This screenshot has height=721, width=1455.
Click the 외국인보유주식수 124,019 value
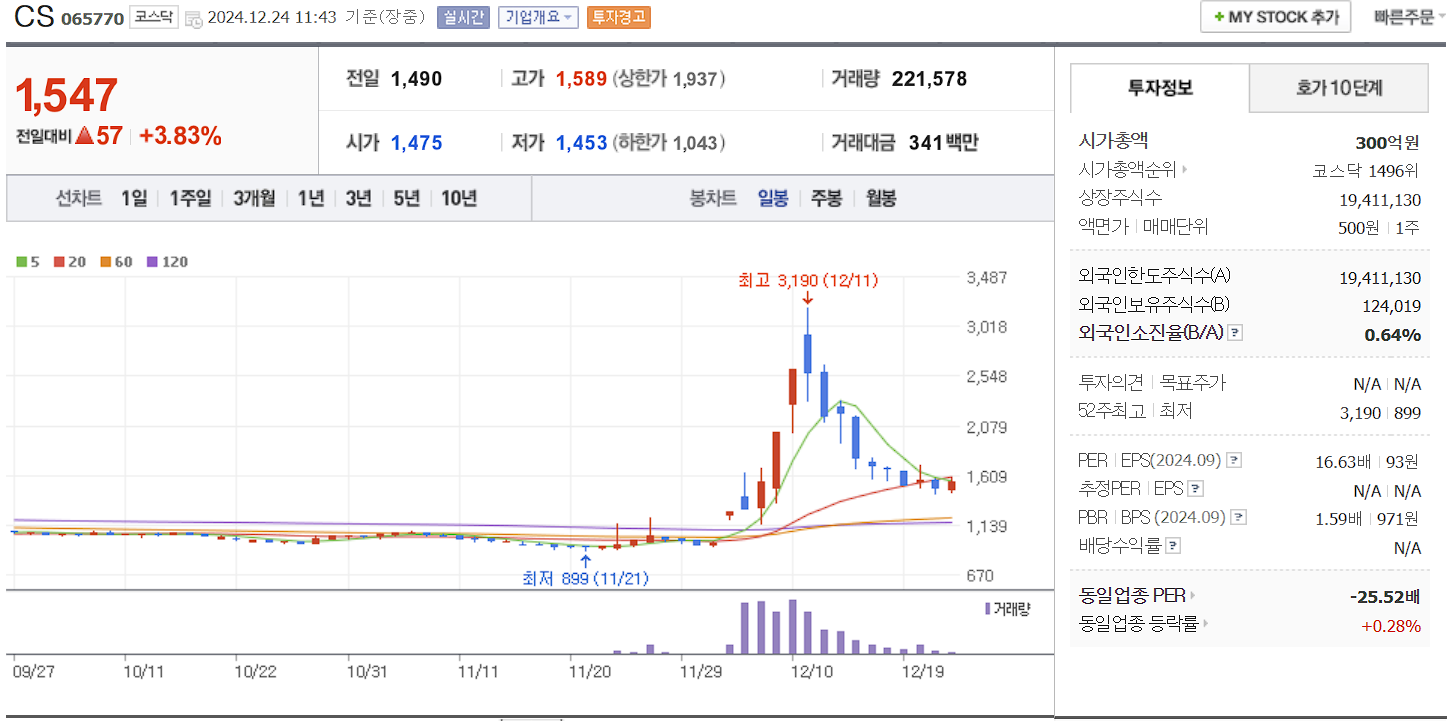pyautogui.click(x=1391, y=306)
